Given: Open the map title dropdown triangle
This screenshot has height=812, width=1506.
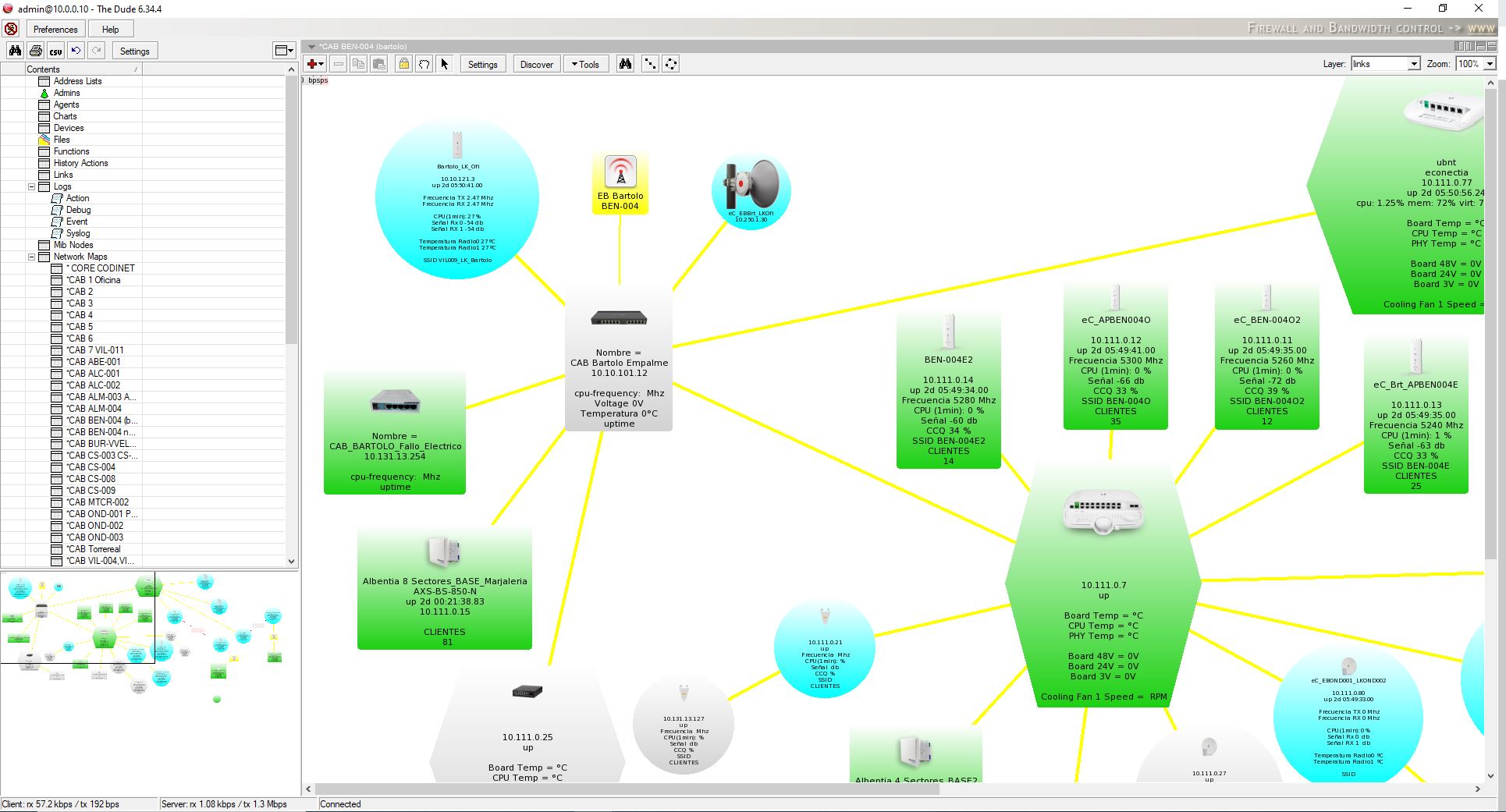Looking at the screenshot, I should tap(311, 47).
